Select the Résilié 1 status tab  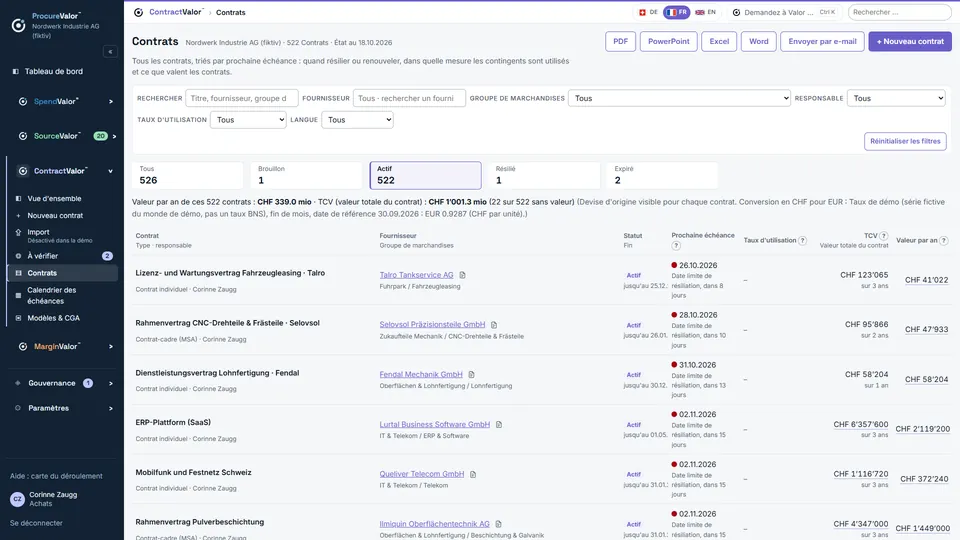pos(544,175)
